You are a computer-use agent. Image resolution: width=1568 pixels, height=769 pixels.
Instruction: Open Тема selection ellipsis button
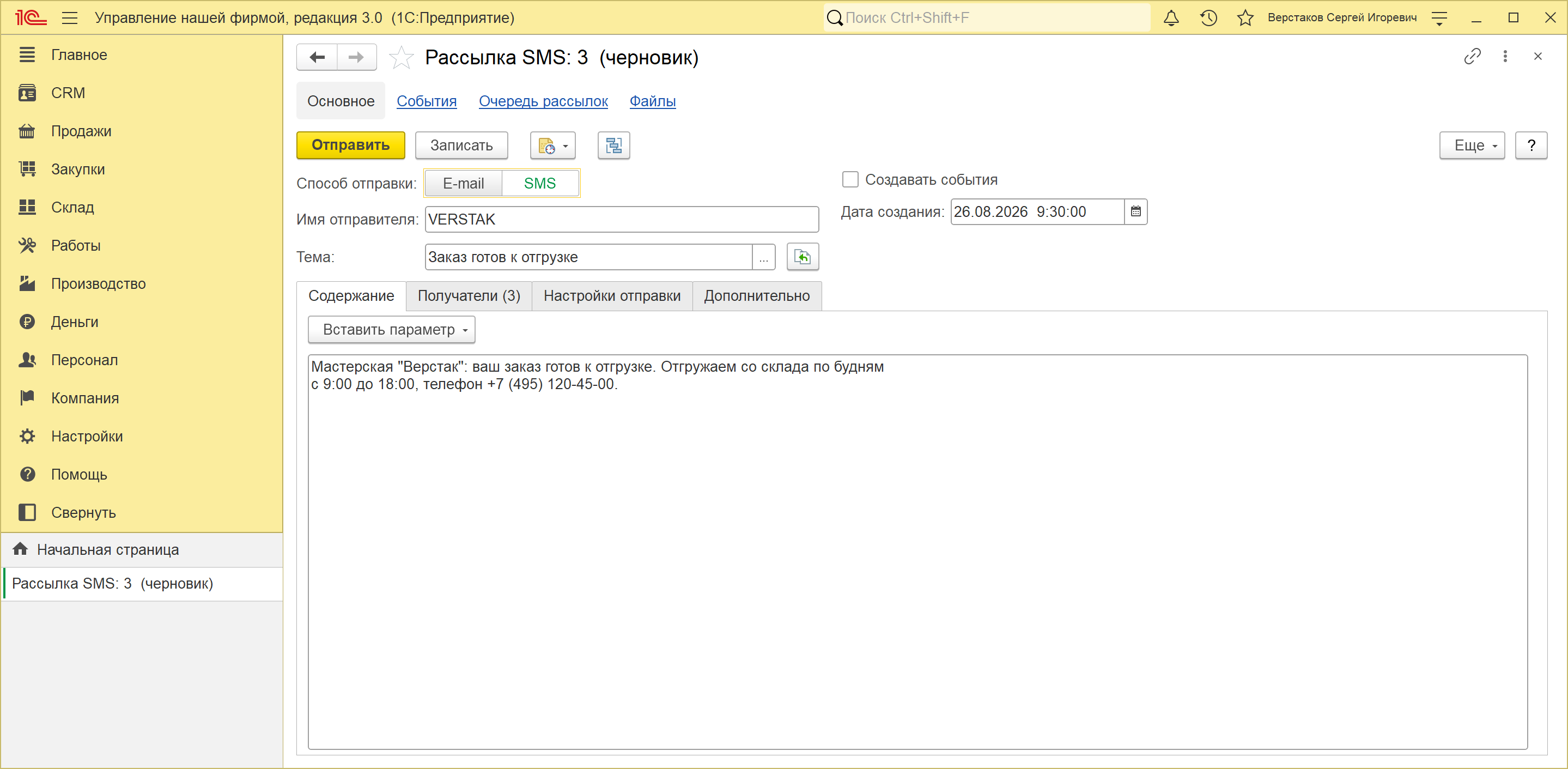[x=764, y=257]
